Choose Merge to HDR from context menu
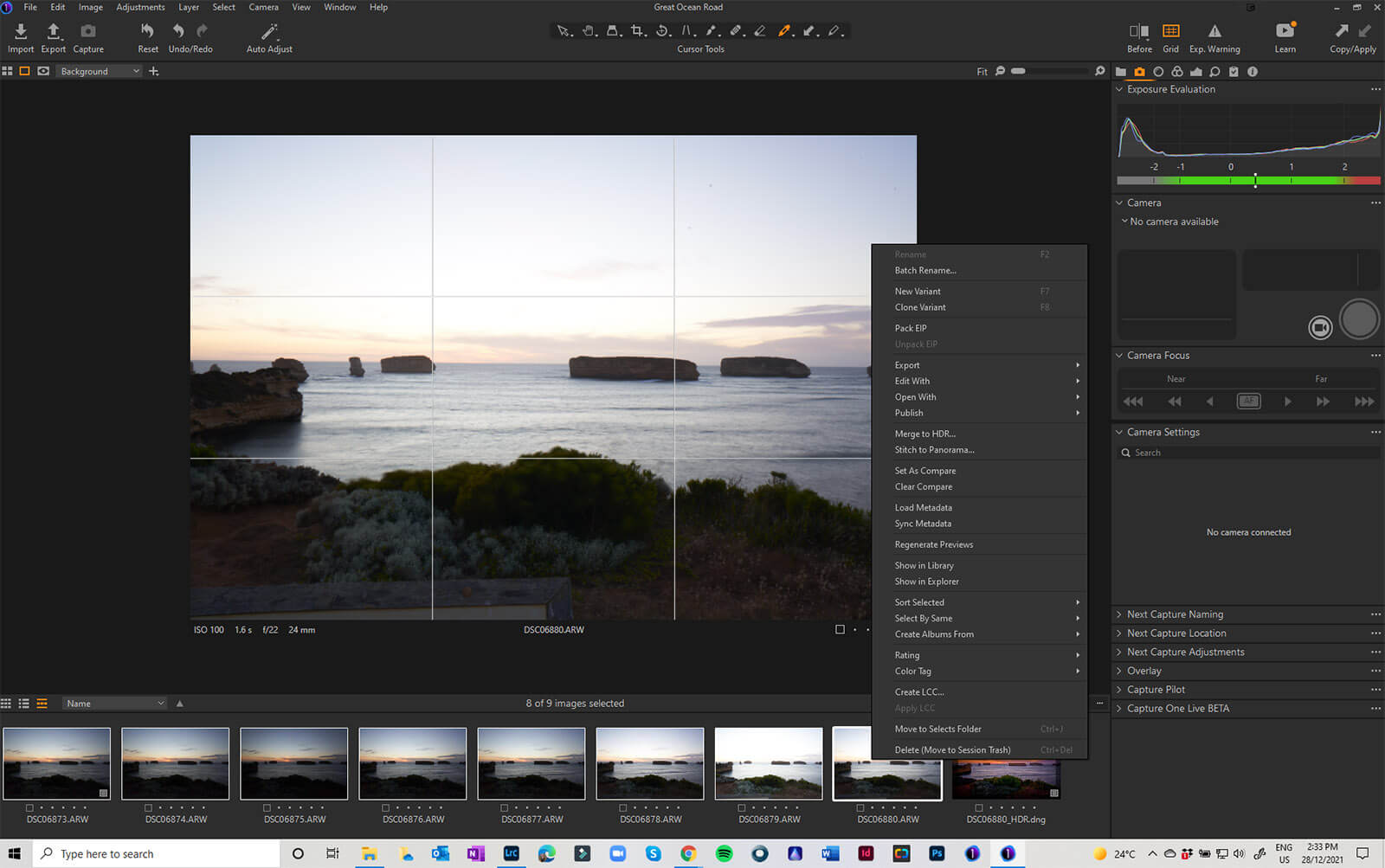This screenshot has width=1385, height=868. point(924,434)
